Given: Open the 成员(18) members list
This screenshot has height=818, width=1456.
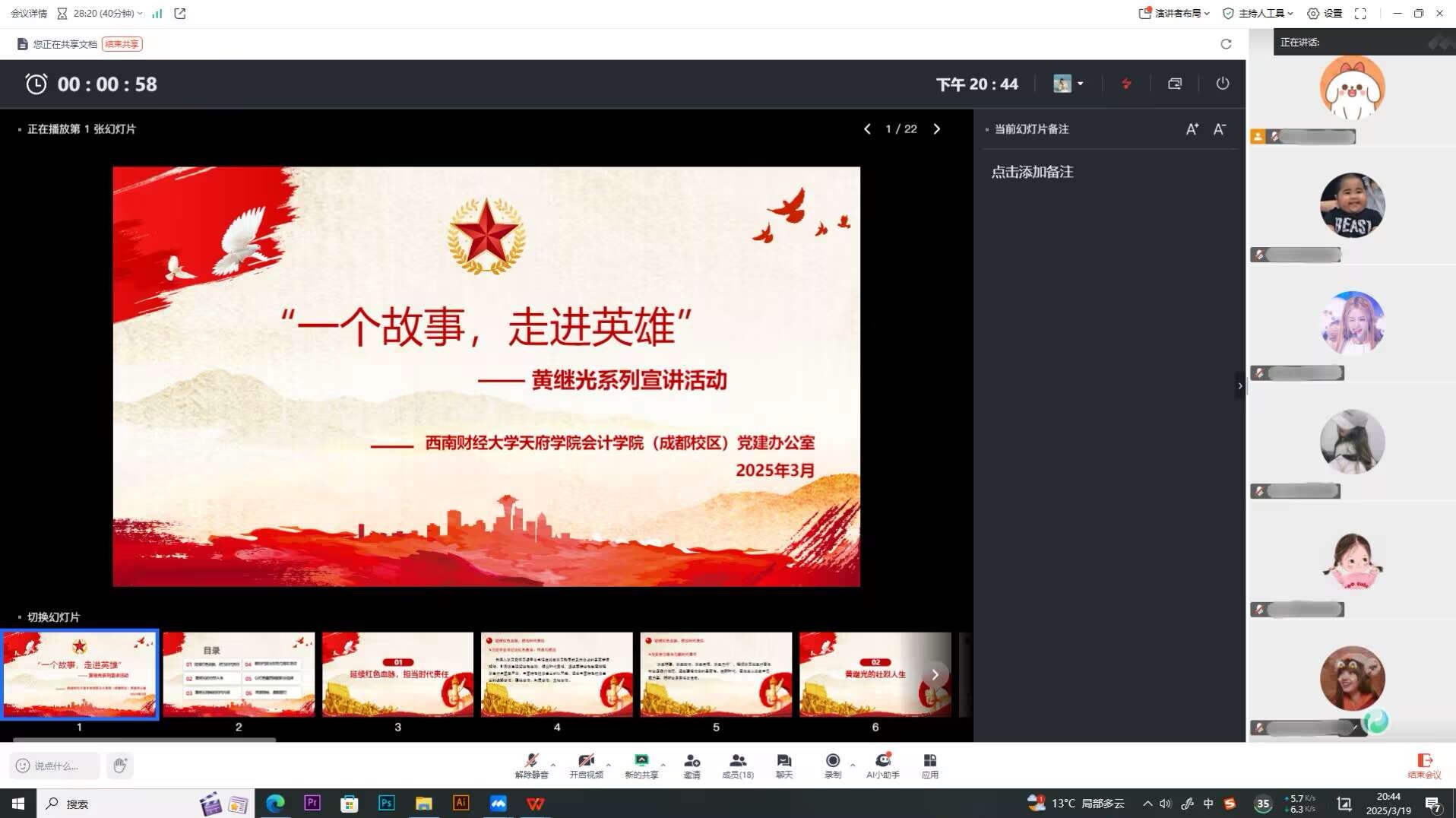Looking at the screenshot, I should (737, 765).
